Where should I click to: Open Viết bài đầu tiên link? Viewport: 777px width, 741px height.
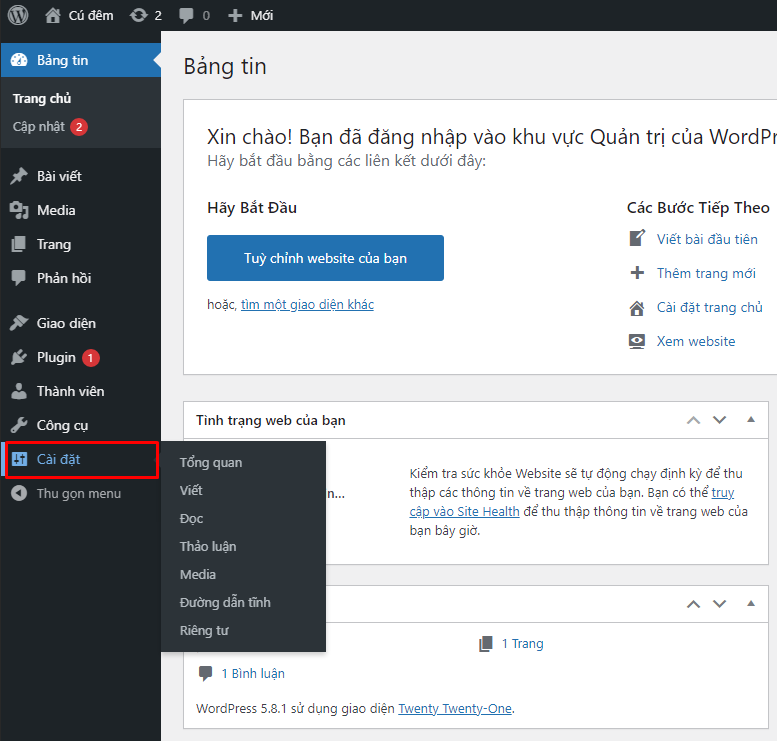coord(707,239)
